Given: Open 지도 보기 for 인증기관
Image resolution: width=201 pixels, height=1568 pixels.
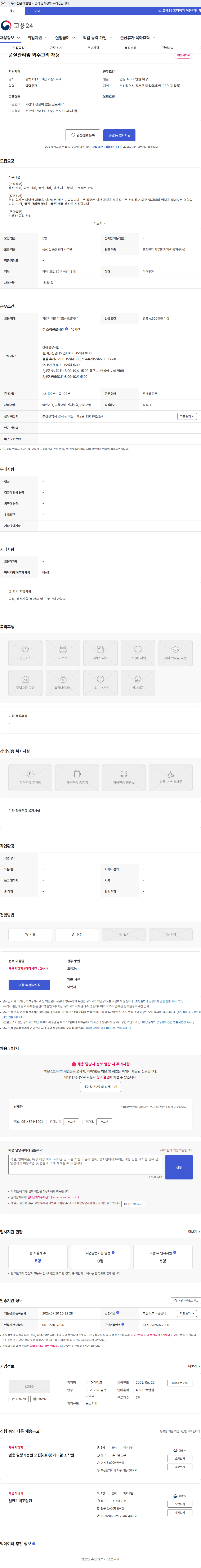Looking at the screenshot, I should coord(186,1314).
